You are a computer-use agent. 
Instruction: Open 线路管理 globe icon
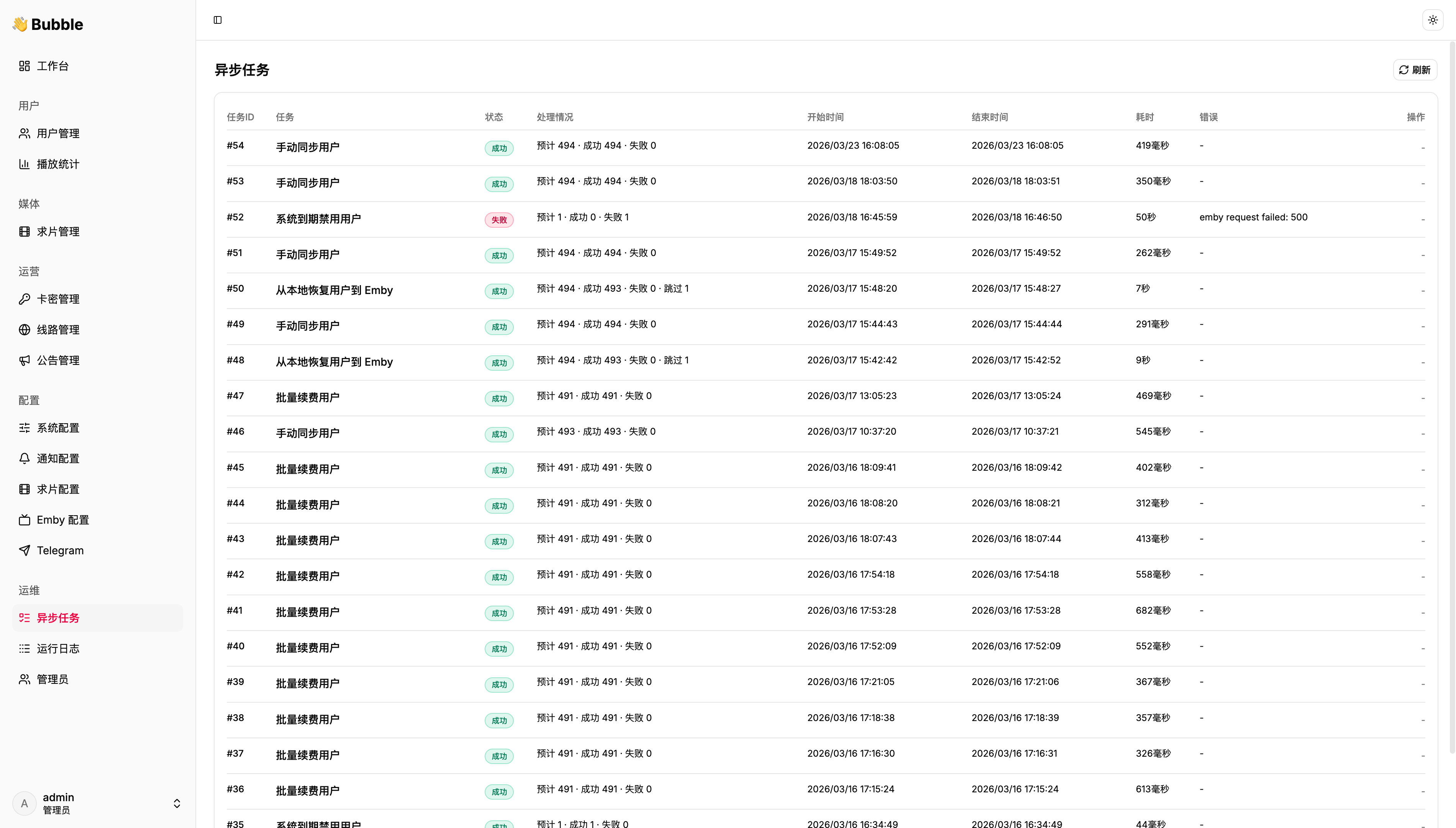25,330
